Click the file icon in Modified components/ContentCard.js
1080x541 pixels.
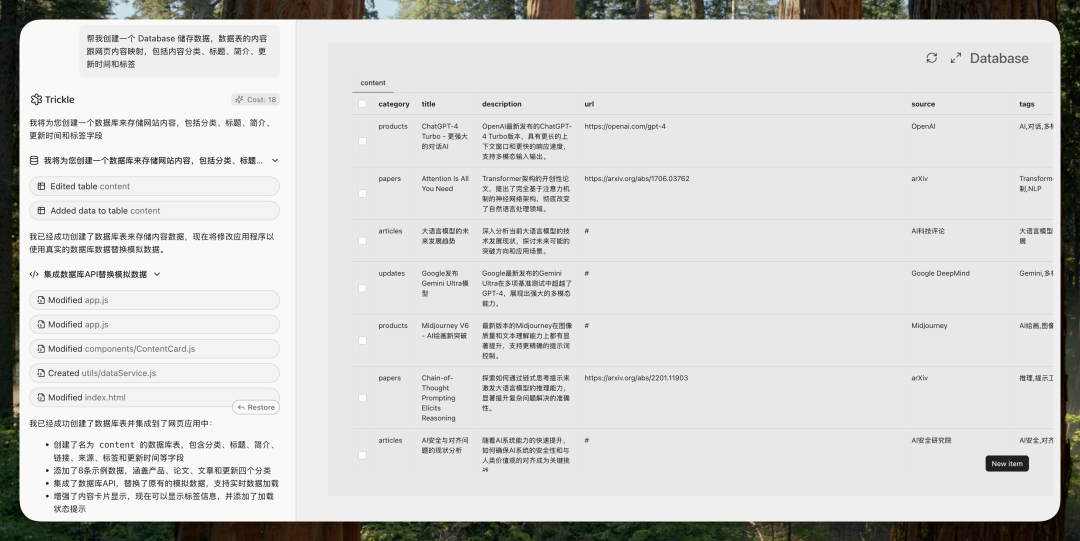[41, 349]
